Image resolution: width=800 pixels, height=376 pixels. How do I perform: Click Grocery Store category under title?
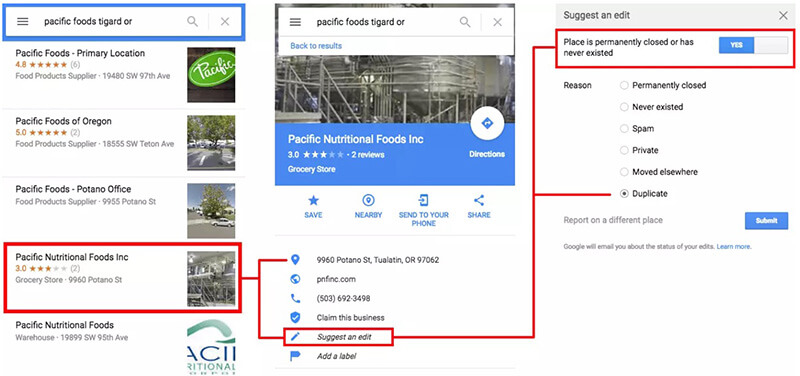(312, 169)
